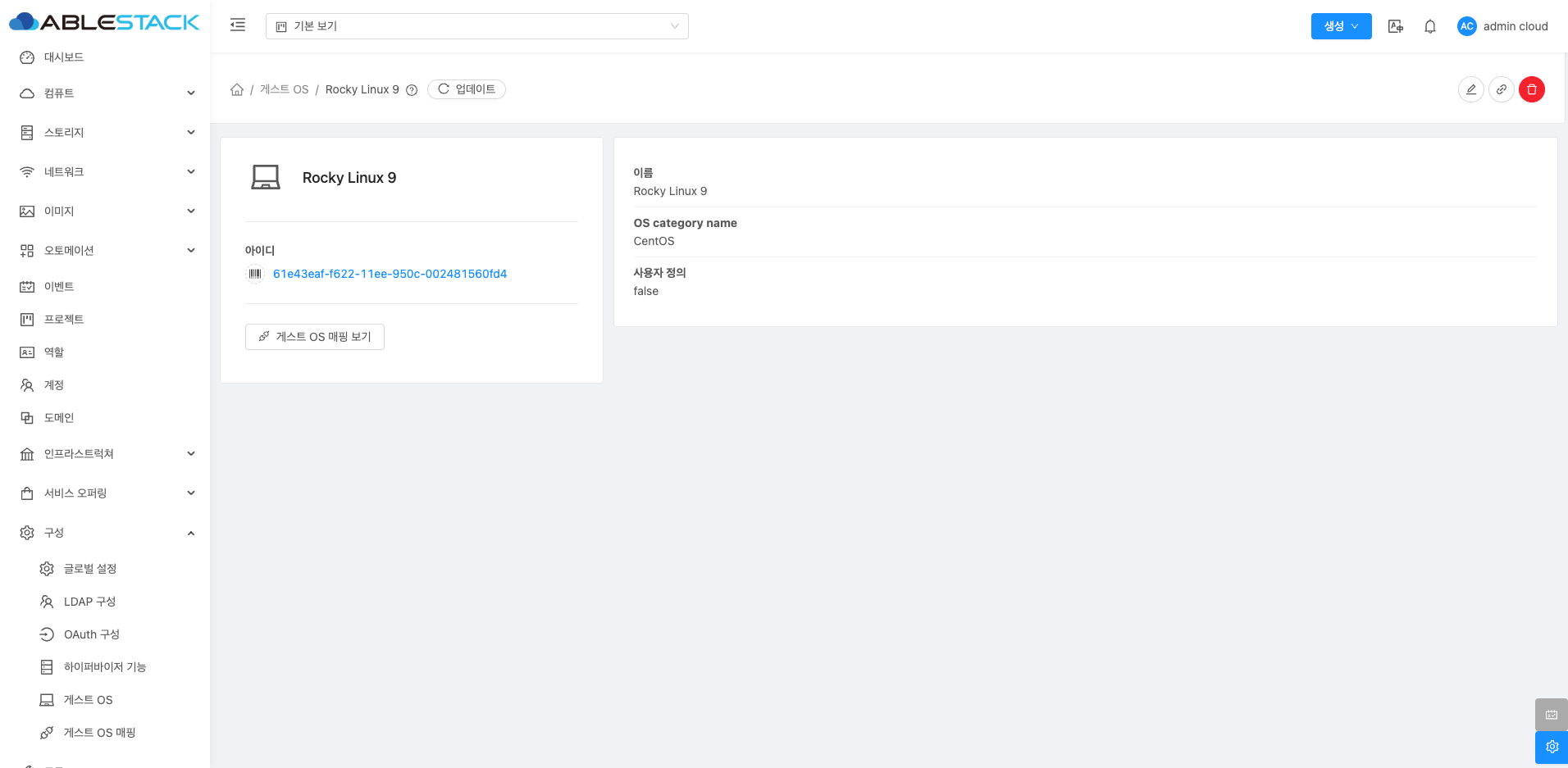Open the notifications bell
The height and width of the screenshot is (768, 1568).
pos(1430,26)
